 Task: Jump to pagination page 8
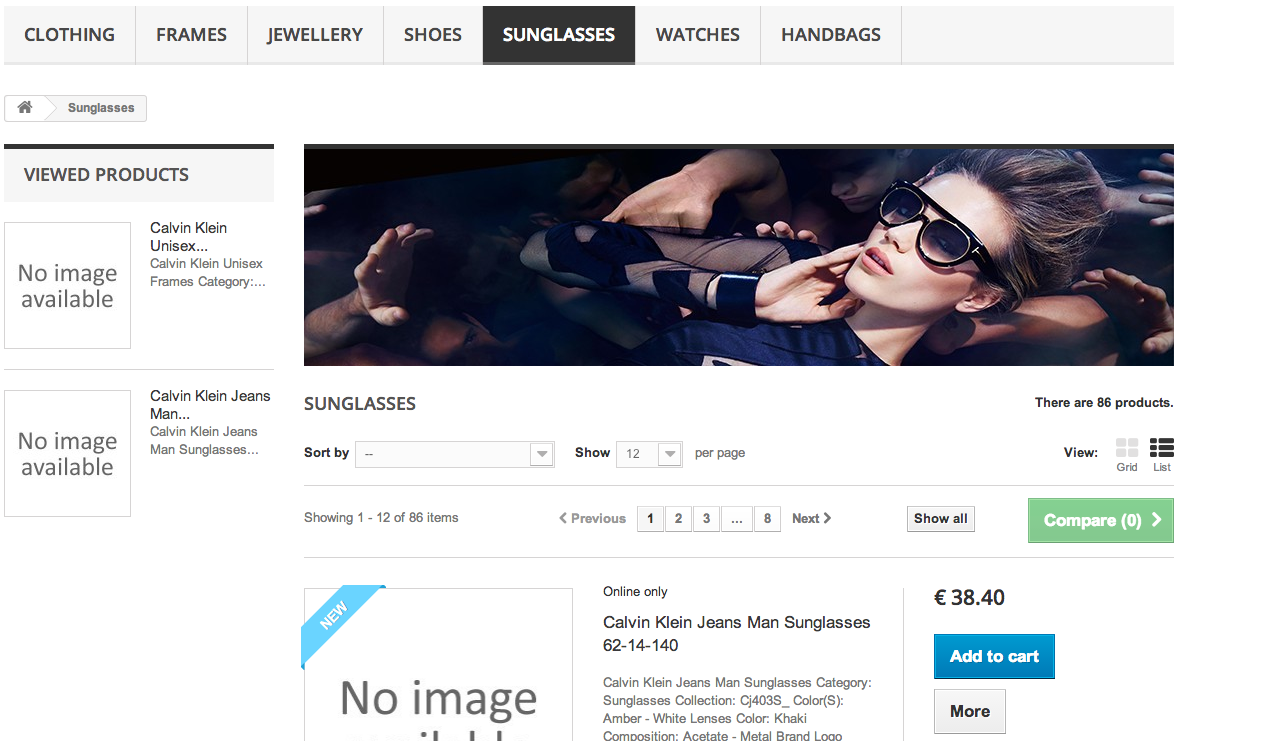click(x=767, y=519)
